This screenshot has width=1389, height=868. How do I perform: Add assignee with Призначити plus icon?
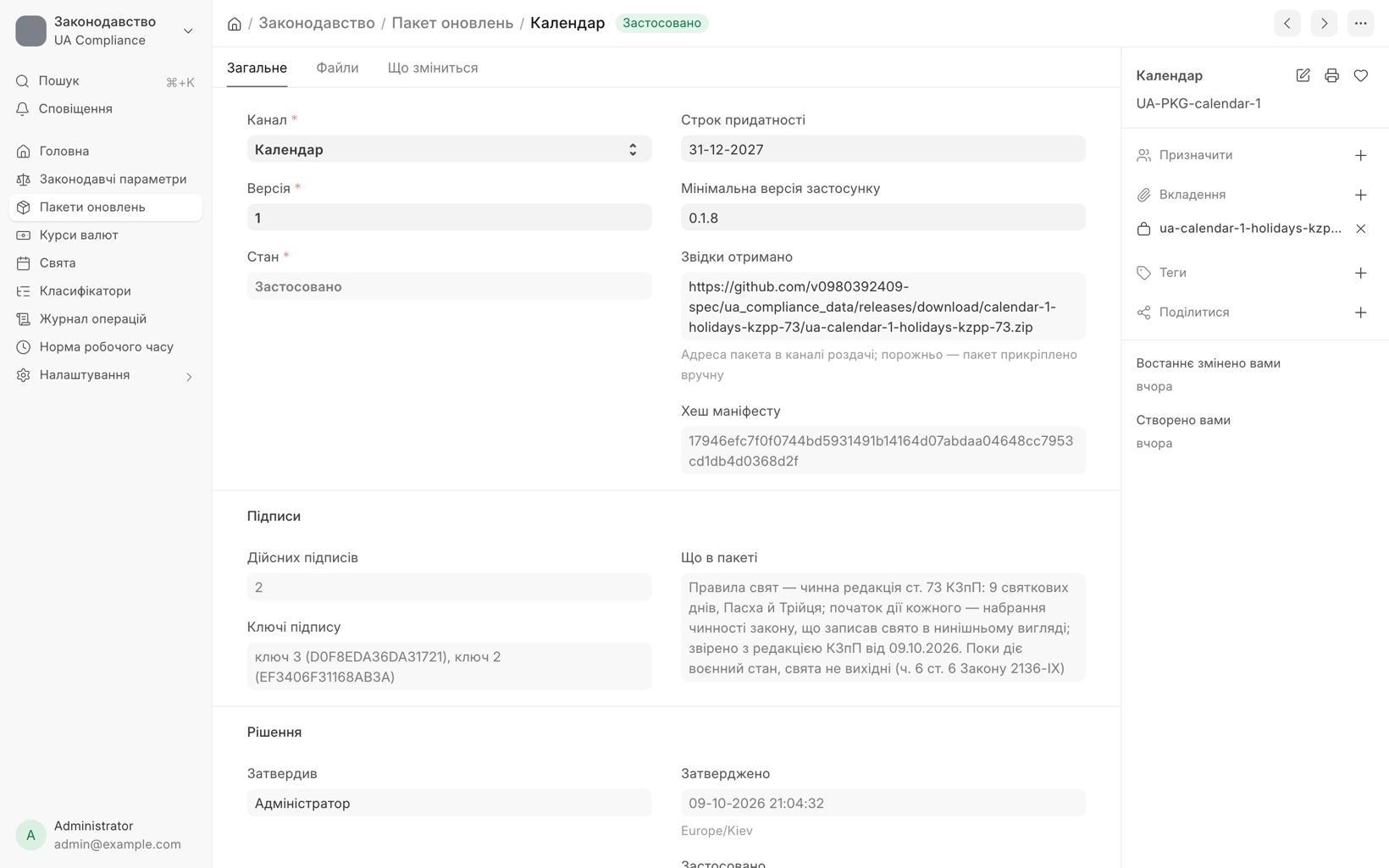pyautogui.click(x=1360, y=155)
